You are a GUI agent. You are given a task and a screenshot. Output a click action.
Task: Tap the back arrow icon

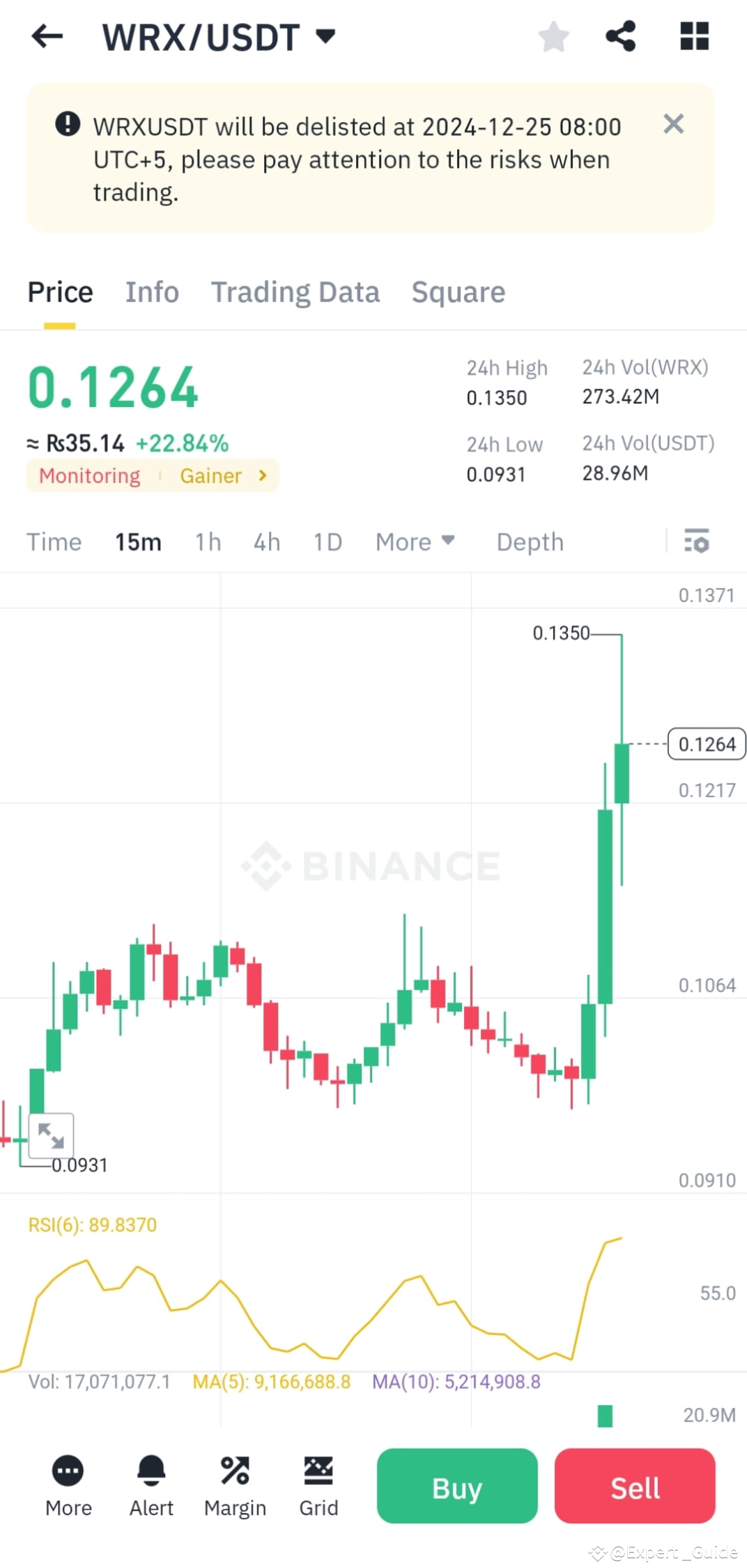pos(47,36)
